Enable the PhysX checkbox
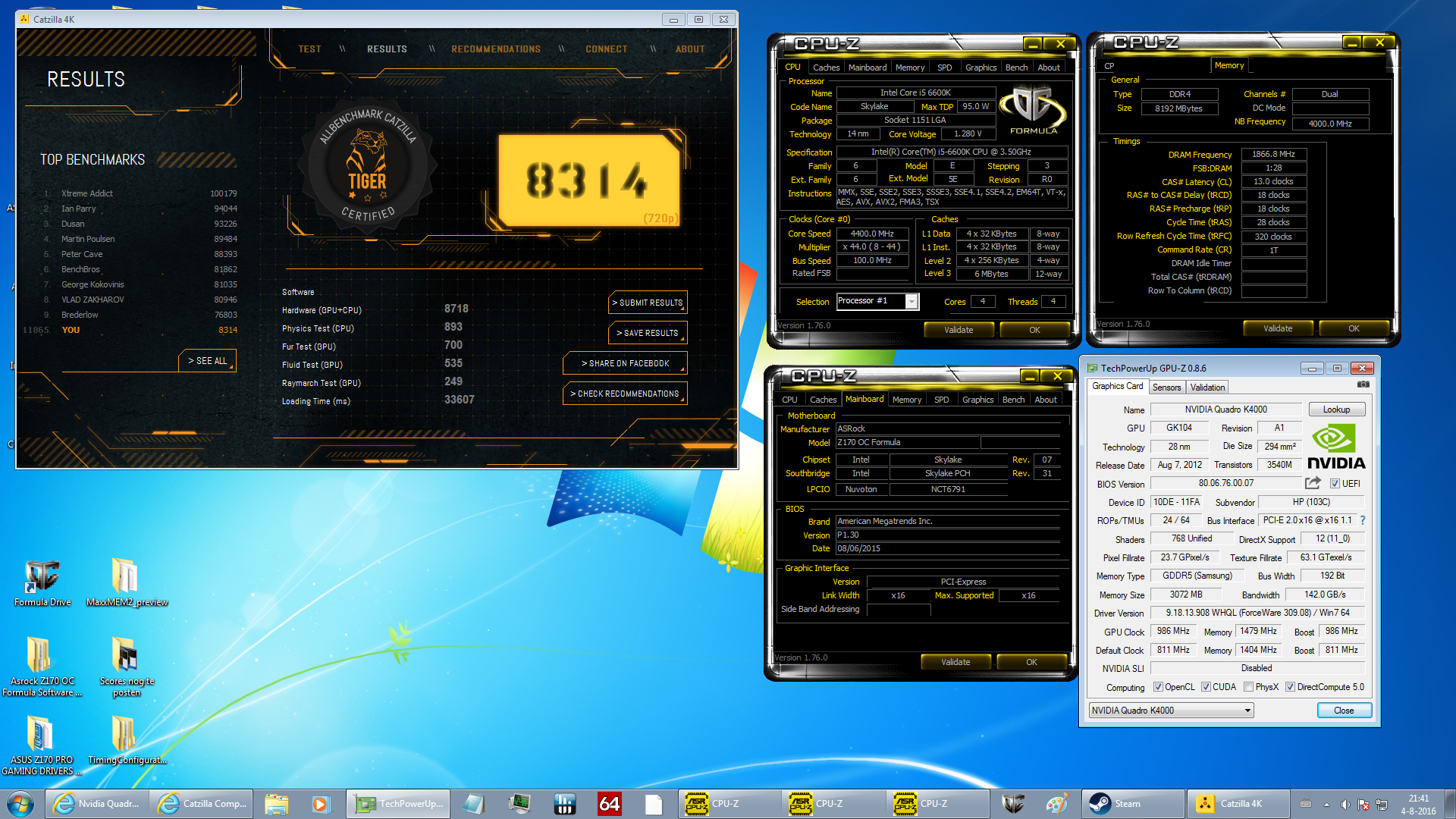The width and height of the screenshot is (1456, 819). [x=1248, y=687]
